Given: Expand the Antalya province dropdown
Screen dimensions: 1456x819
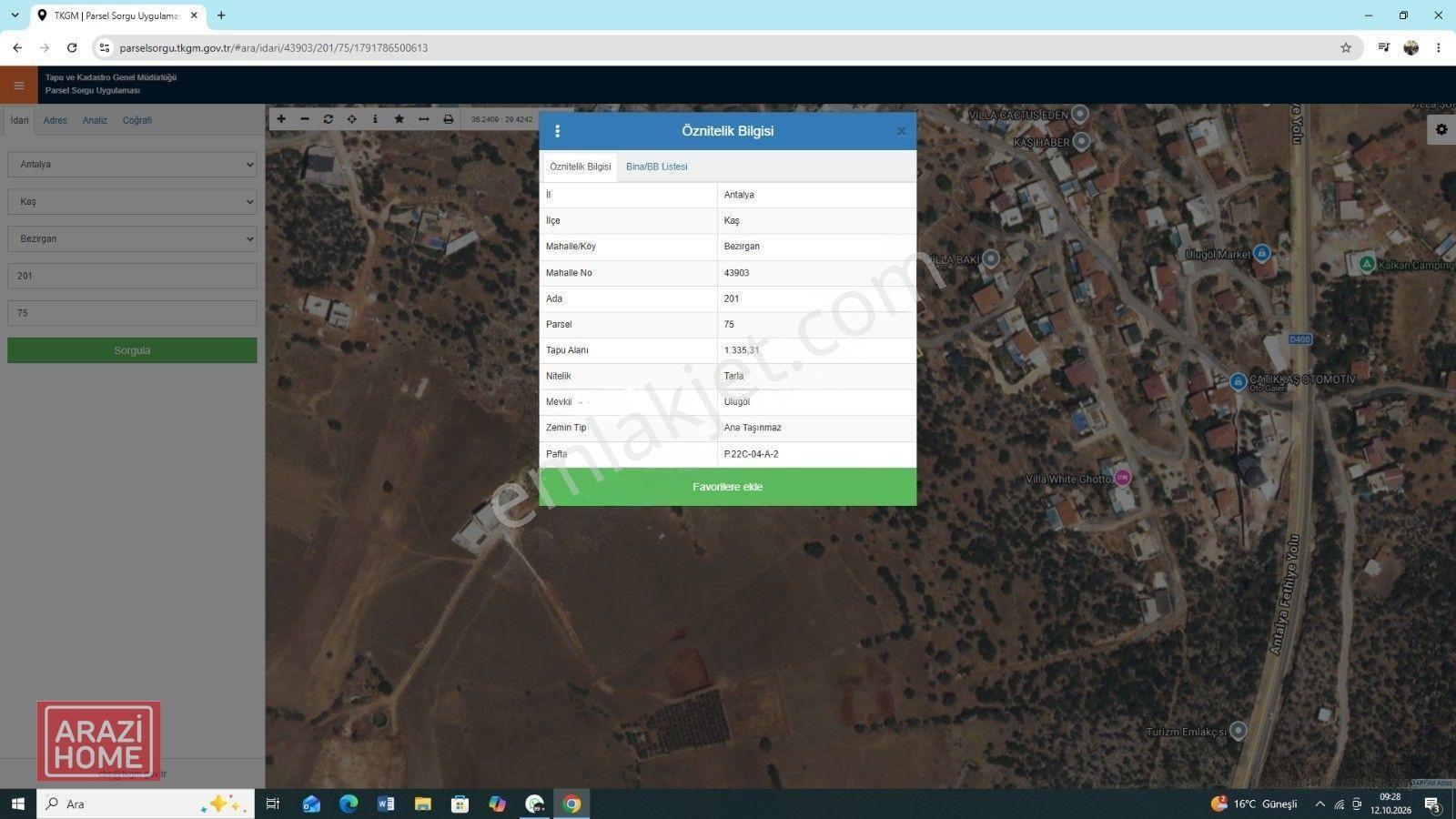Looking at the screenshot, I should click(x=132, y=165).
